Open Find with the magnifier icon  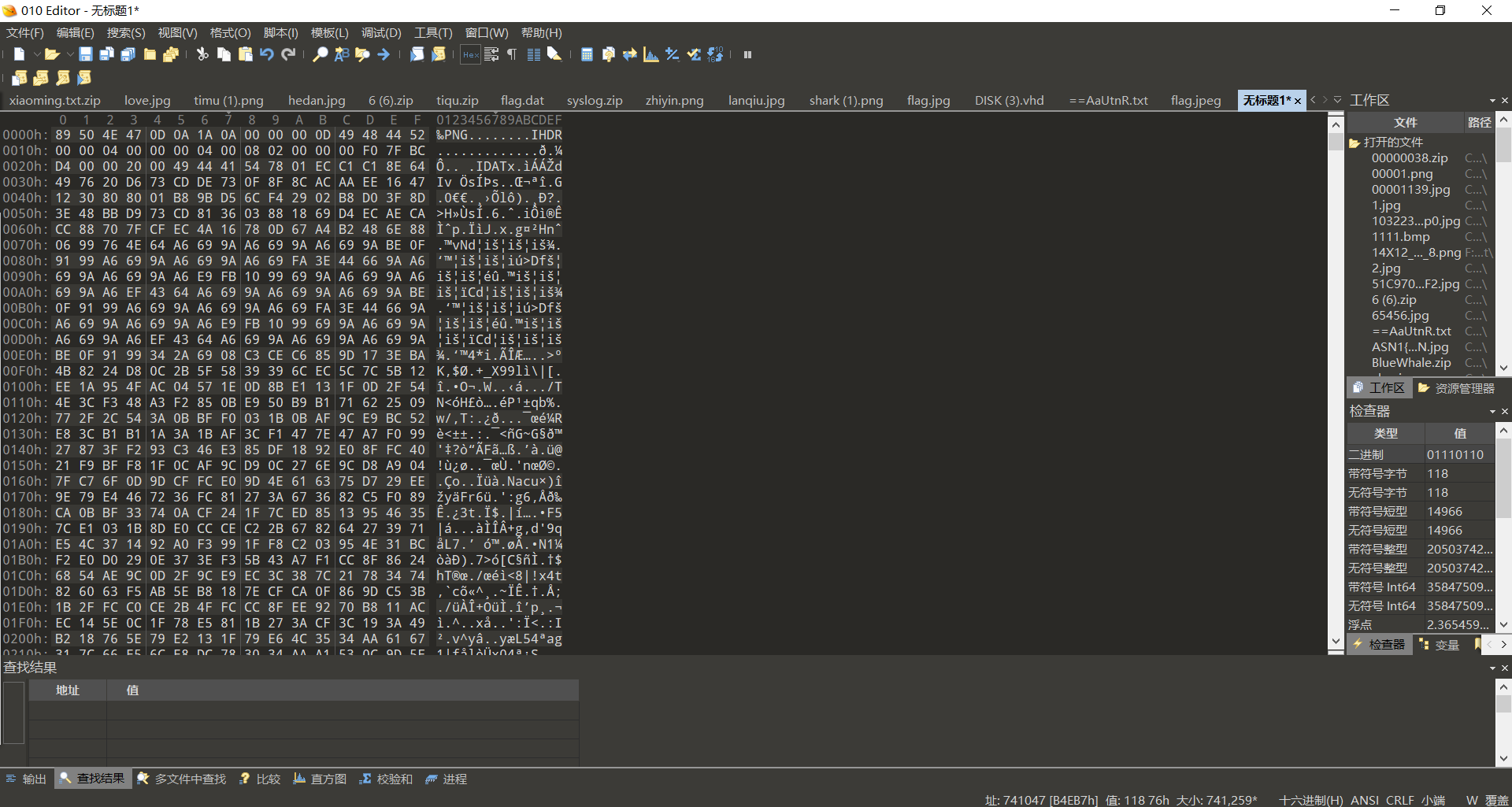click(320, 54)
